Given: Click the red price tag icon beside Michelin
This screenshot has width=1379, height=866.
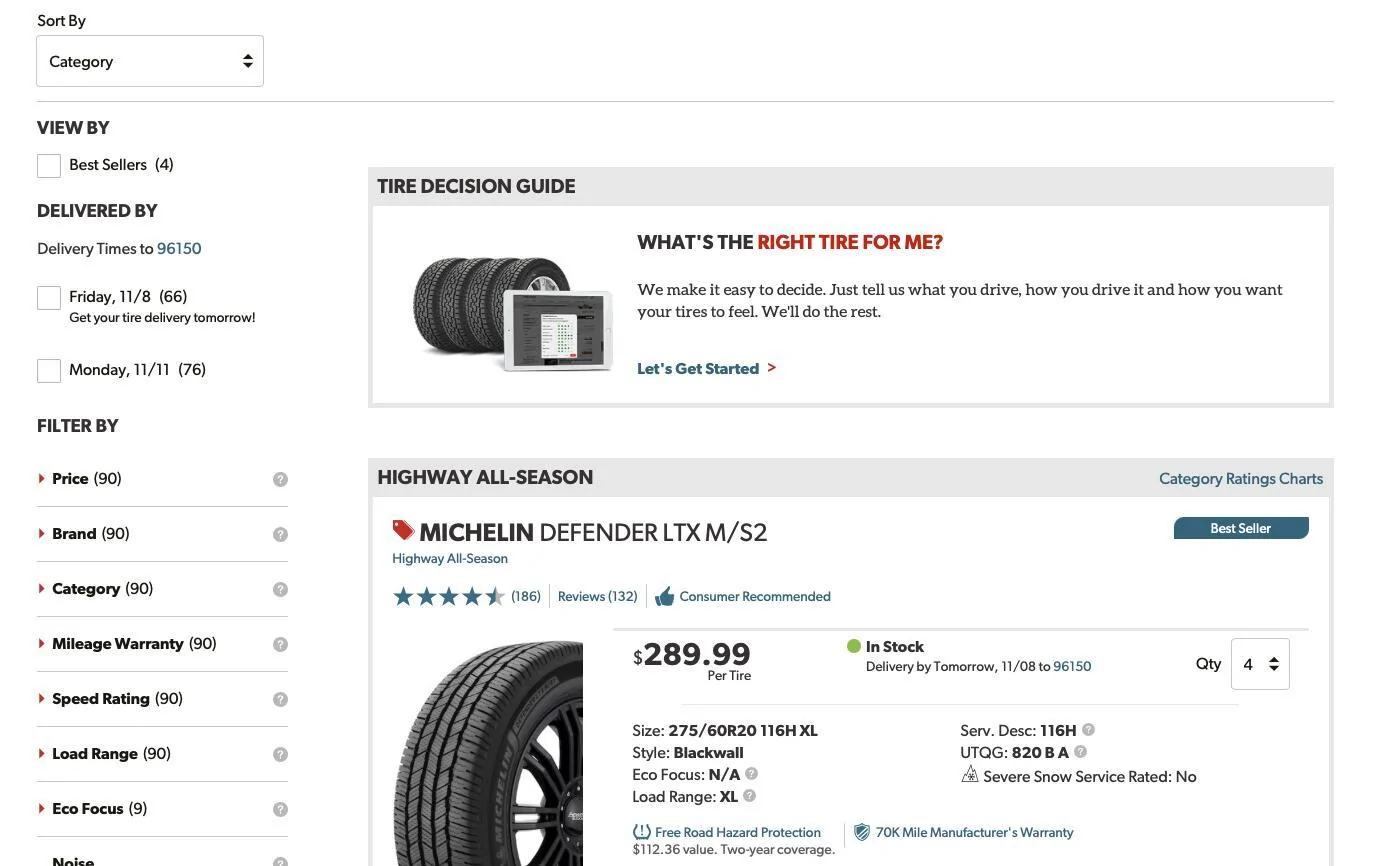Looking at the screenshot, I should tap(403, 530).
